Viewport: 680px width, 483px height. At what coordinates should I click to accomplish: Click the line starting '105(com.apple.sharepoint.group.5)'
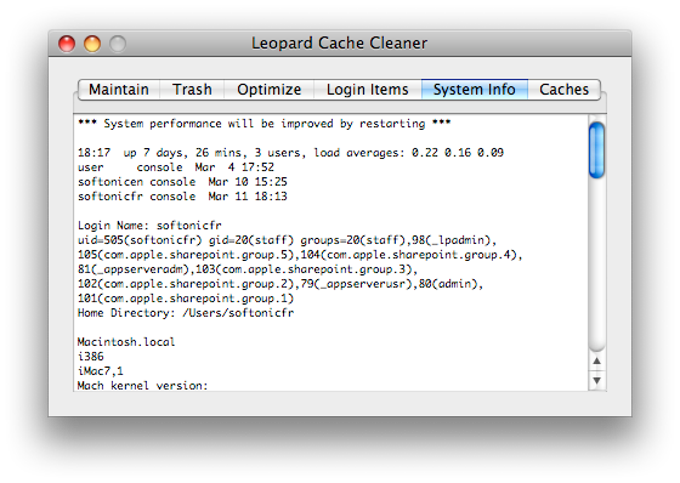(300, 255)
